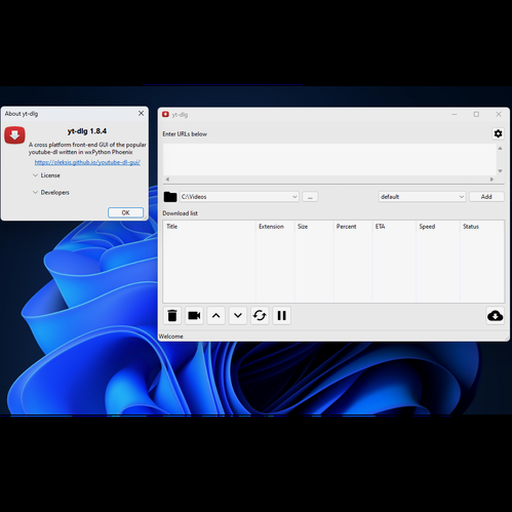Screen dimensions: 512x512
Task: Expand the License section
Action: click(x=47, y=175)
